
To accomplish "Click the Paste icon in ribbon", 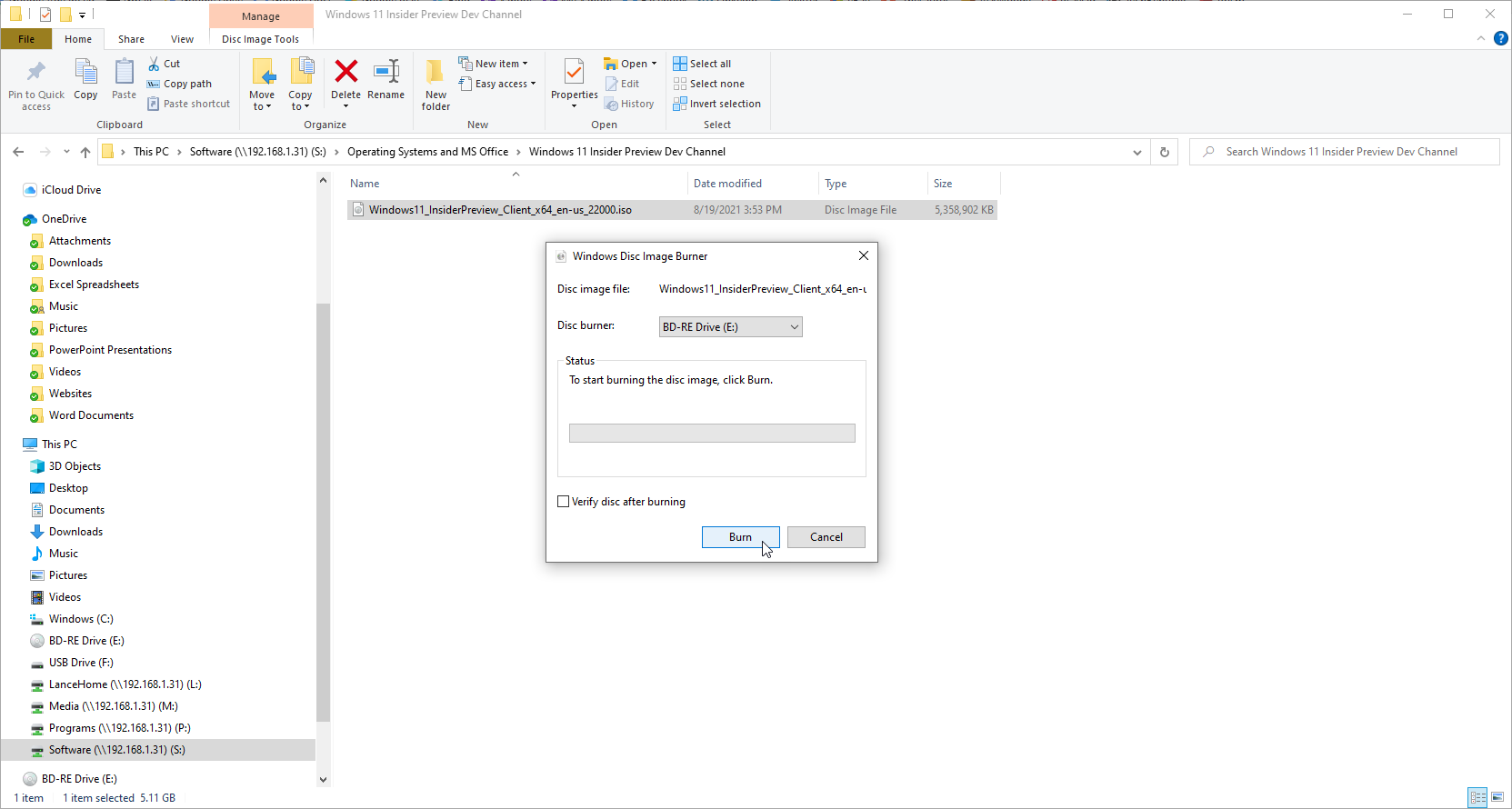I will [124, 72].
